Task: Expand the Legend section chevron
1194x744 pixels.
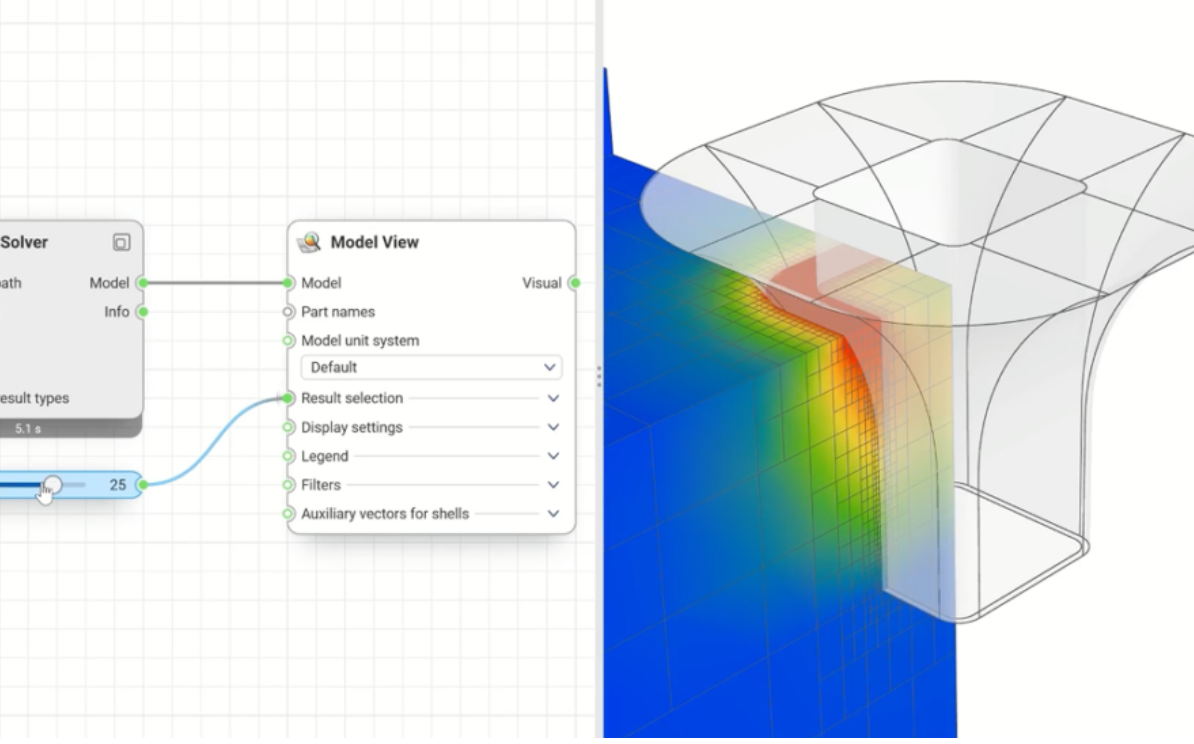Action: [554, 456]
